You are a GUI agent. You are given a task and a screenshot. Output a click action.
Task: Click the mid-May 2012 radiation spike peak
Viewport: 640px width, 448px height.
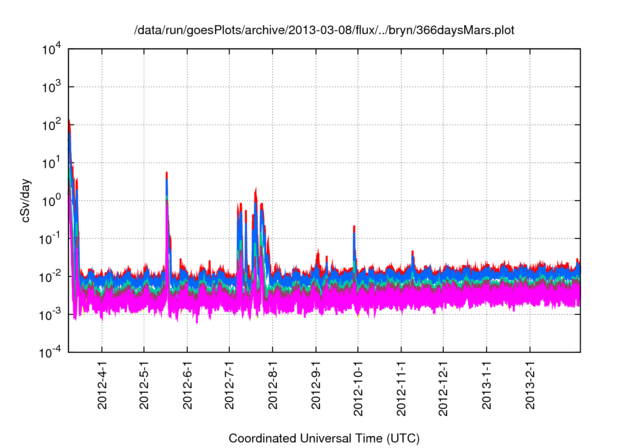pyautogui.click(x=167, y=173)
